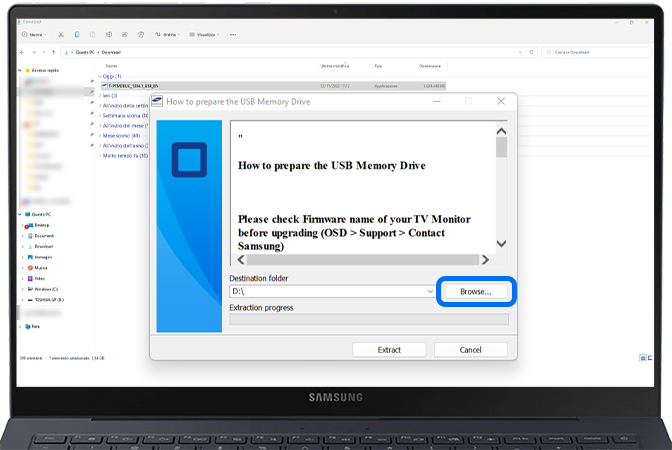Sort by the Ultima modifica column header

[335, 66]
